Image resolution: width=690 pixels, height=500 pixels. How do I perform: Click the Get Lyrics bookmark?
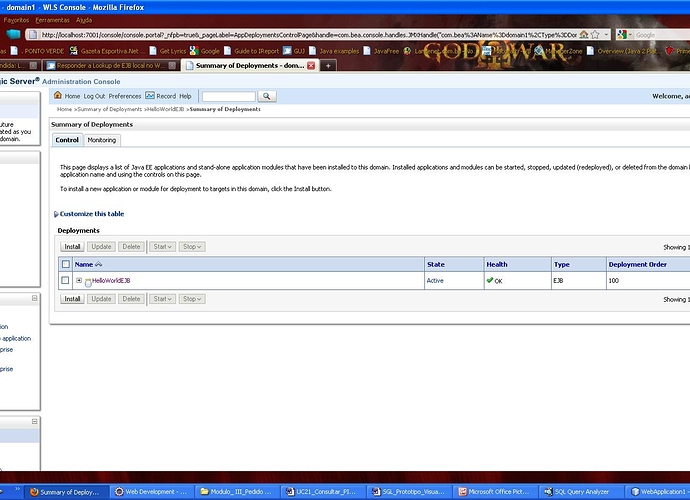pos(168,51)
